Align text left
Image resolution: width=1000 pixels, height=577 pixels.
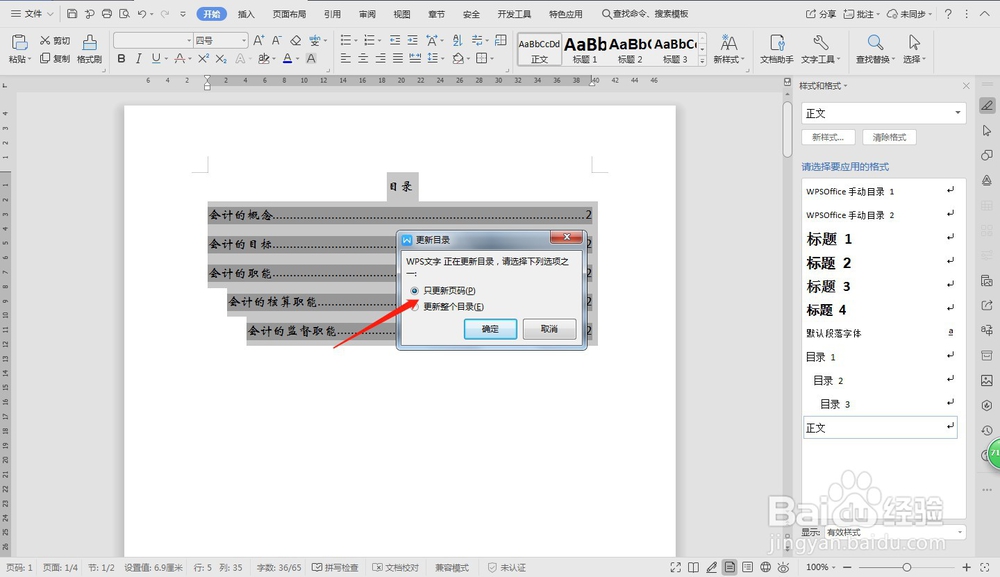tap(346, 59)
